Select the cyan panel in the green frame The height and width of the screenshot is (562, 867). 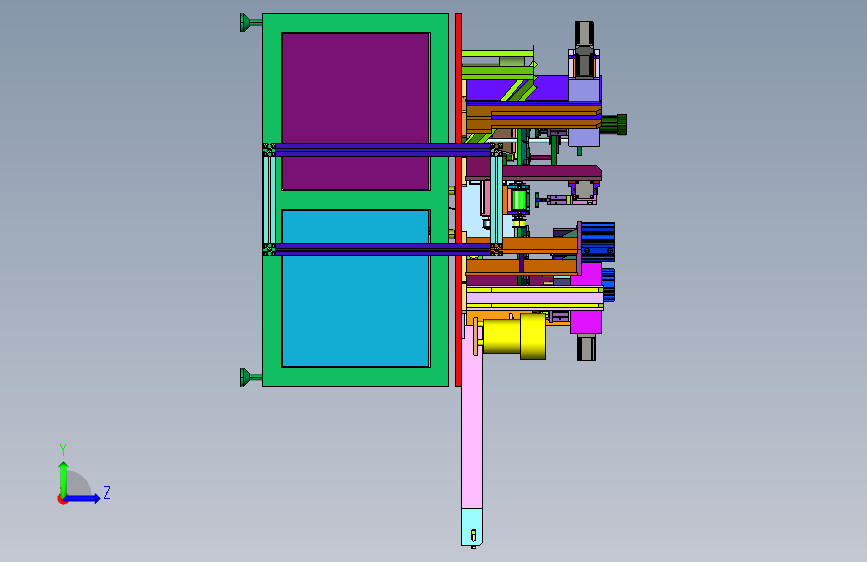coord(356,288)
